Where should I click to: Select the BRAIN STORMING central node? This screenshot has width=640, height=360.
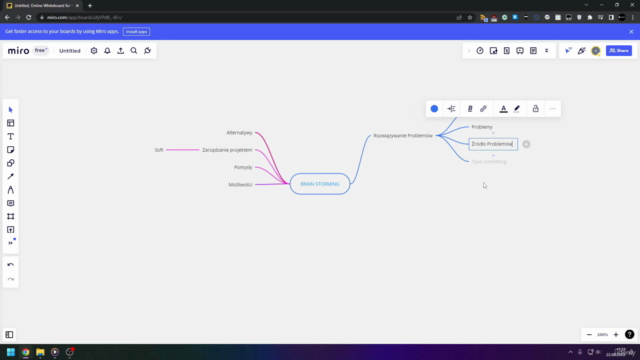click(320, 184)
